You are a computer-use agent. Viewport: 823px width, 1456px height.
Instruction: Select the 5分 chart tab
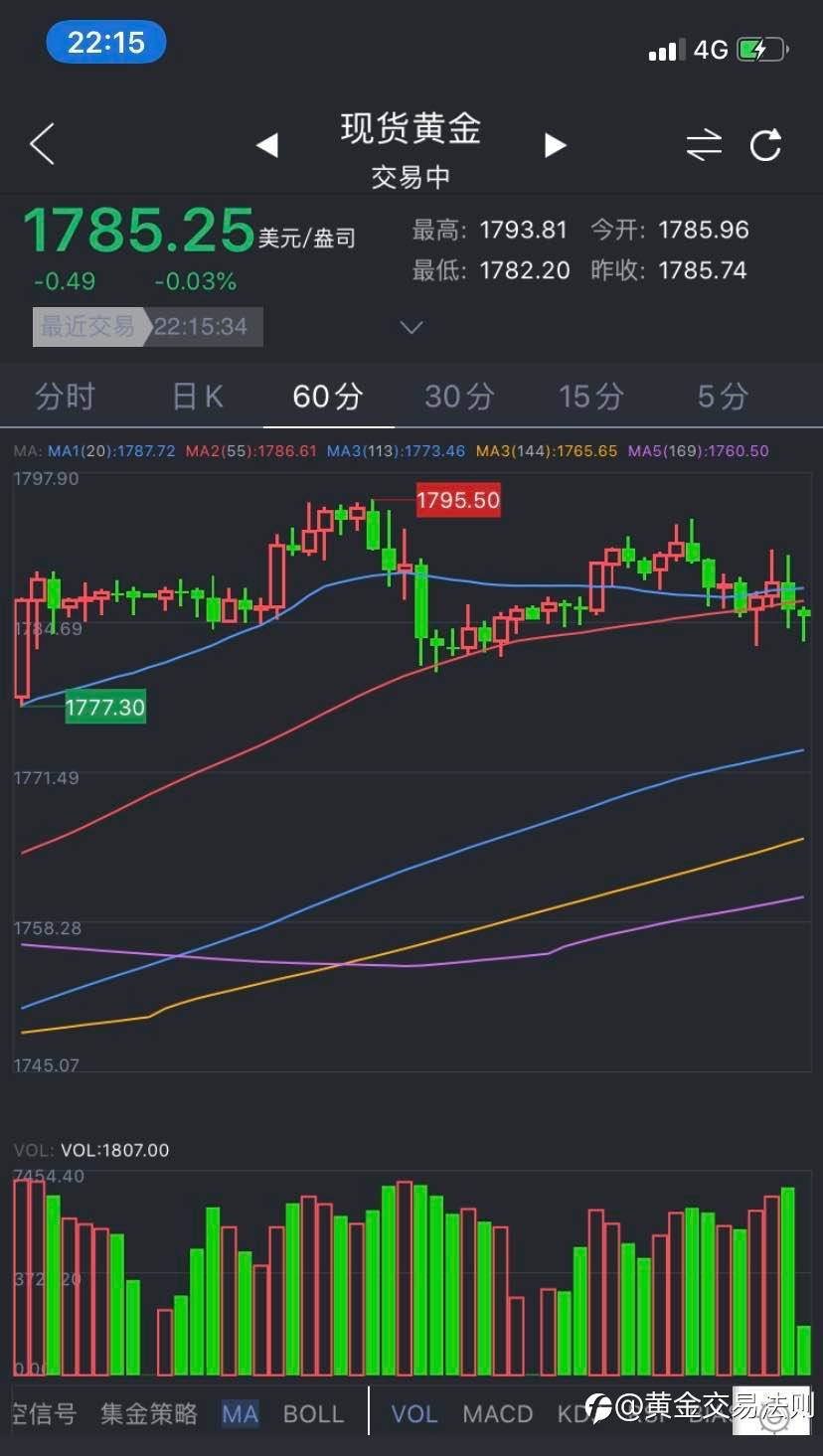723,397
